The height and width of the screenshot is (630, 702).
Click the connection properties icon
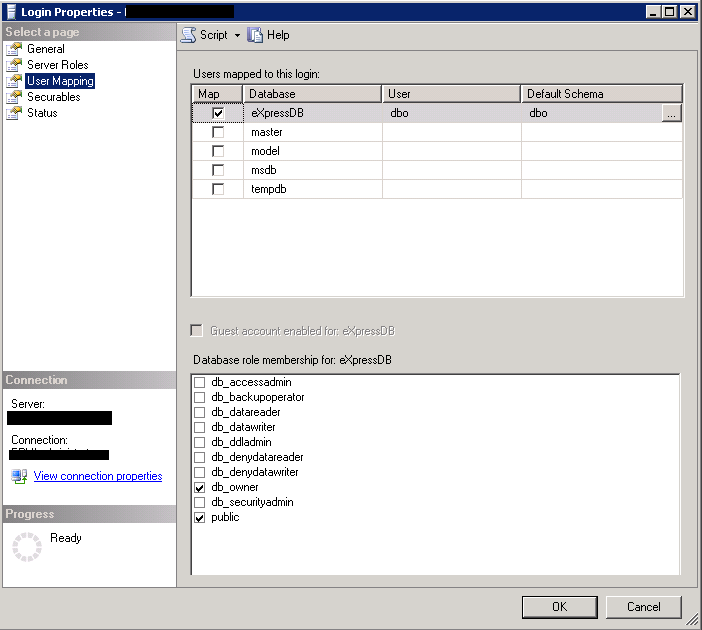point(19,476)
